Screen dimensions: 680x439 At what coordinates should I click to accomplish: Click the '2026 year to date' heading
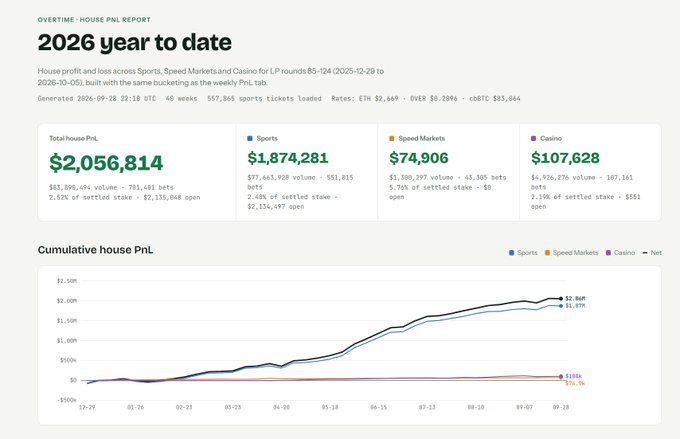pyautogui.click(x=134, y=43)
